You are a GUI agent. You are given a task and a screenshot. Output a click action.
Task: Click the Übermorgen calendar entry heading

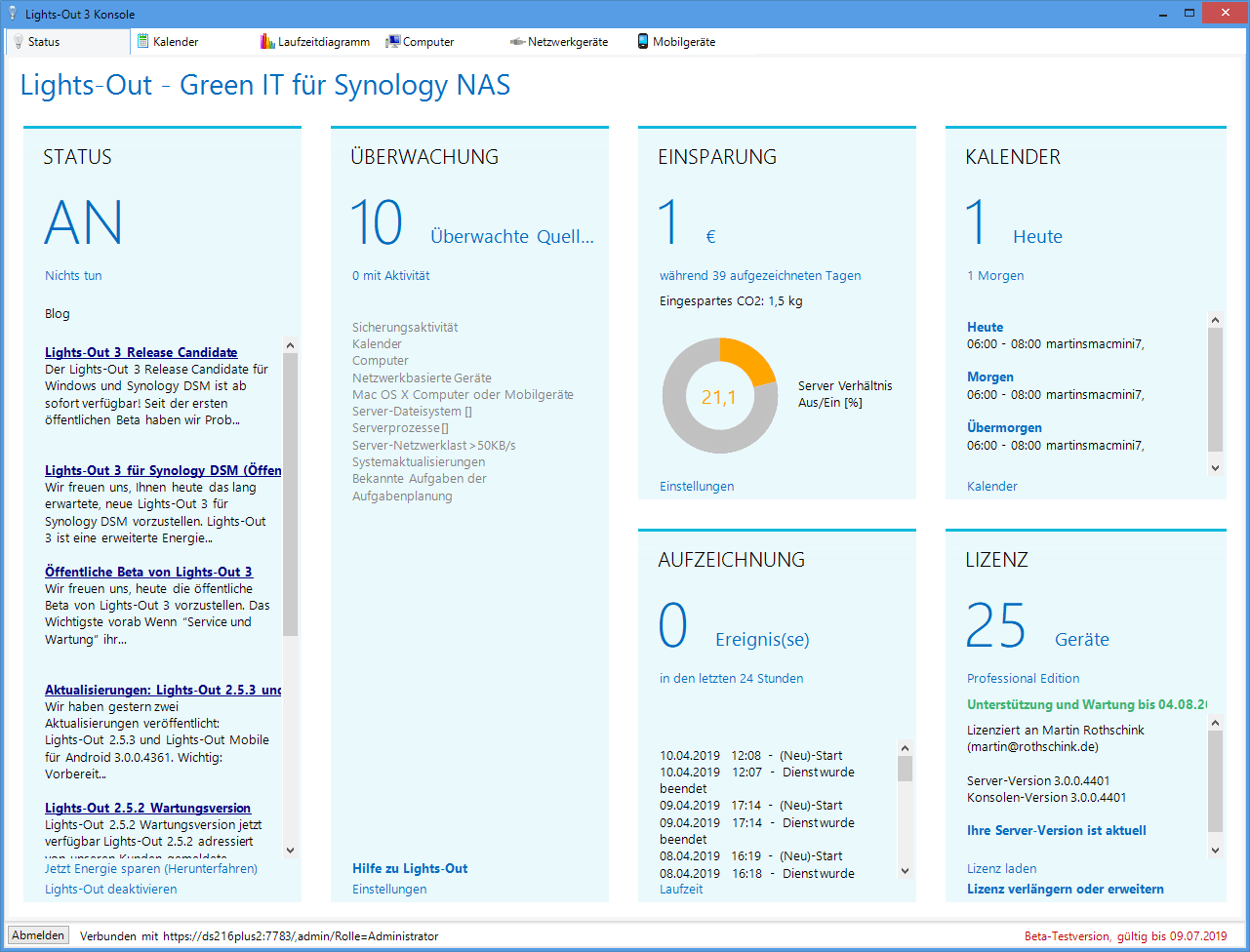point(1004,428)
